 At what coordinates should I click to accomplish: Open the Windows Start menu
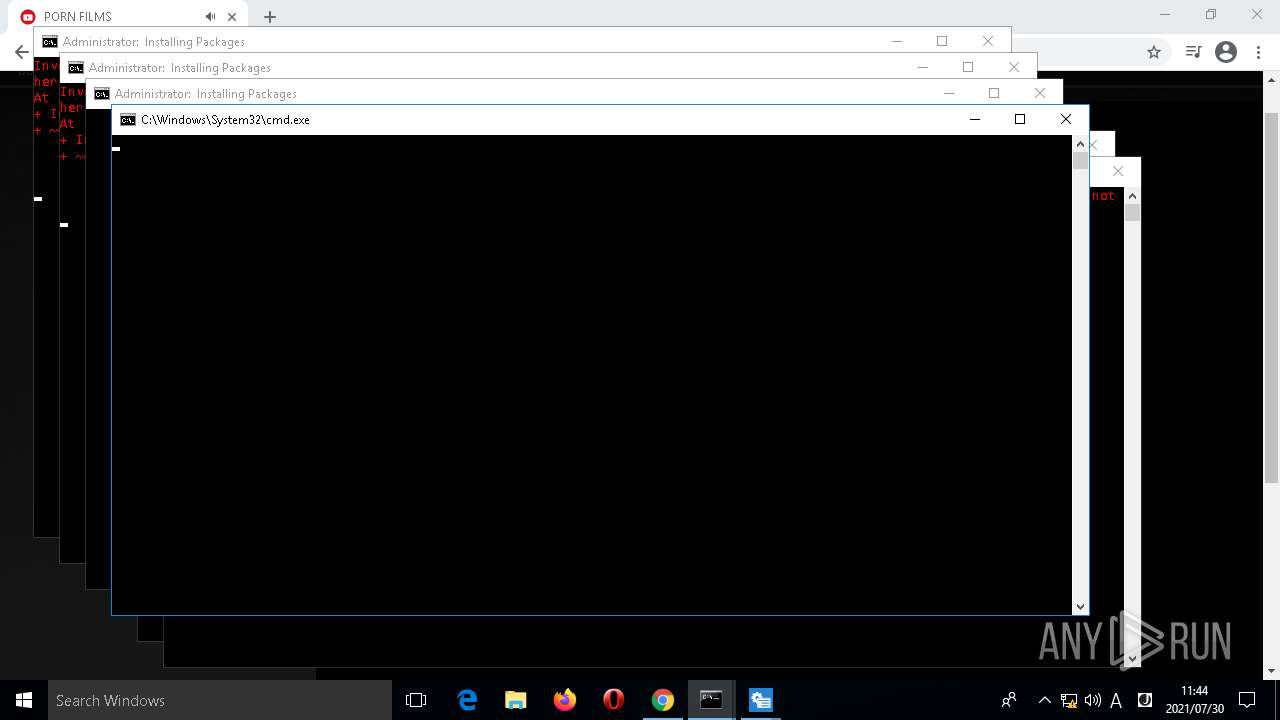click(24, 700)
